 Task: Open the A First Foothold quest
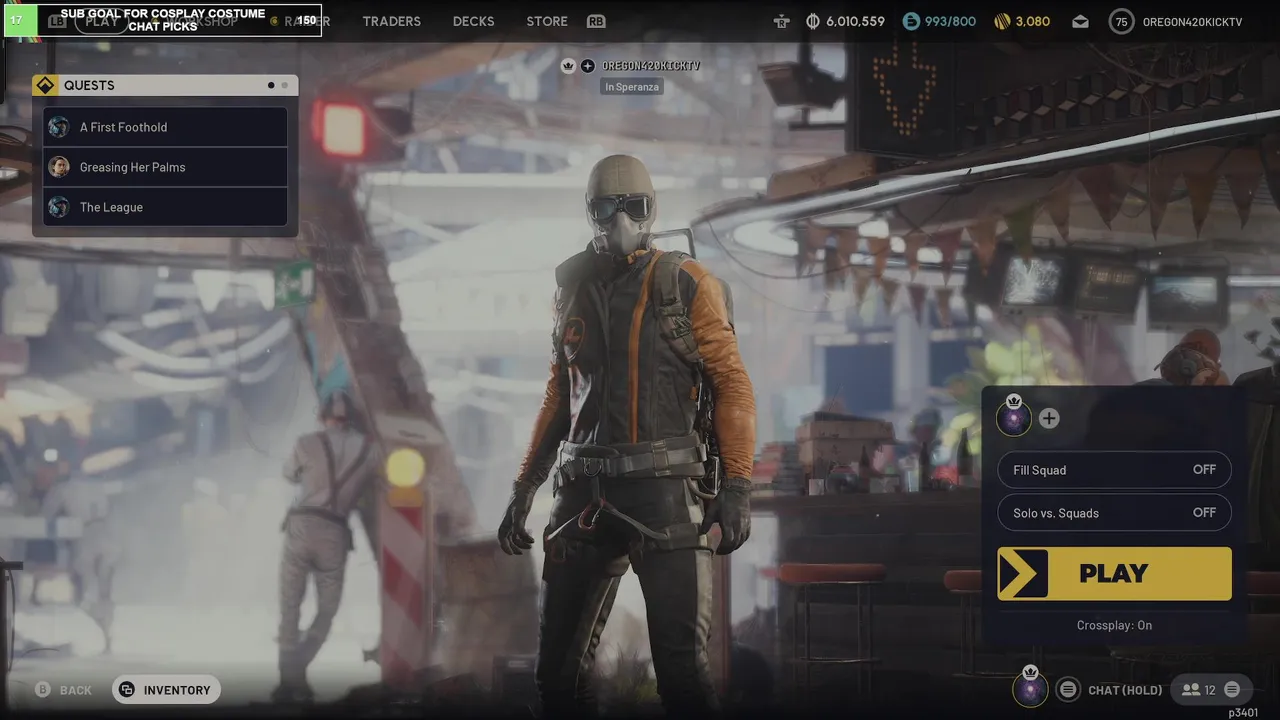tap(165, 127)
